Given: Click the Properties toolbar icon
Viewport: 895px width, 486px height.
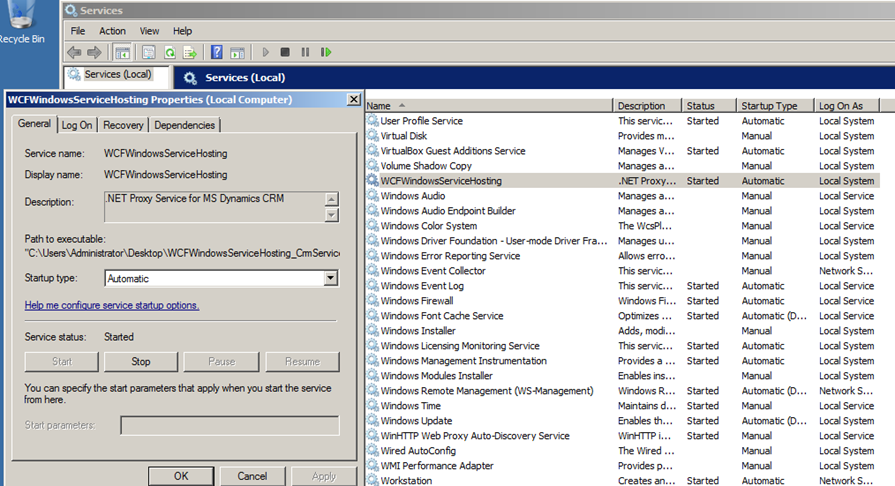Looking at the screenshot, I should [148, 52].
